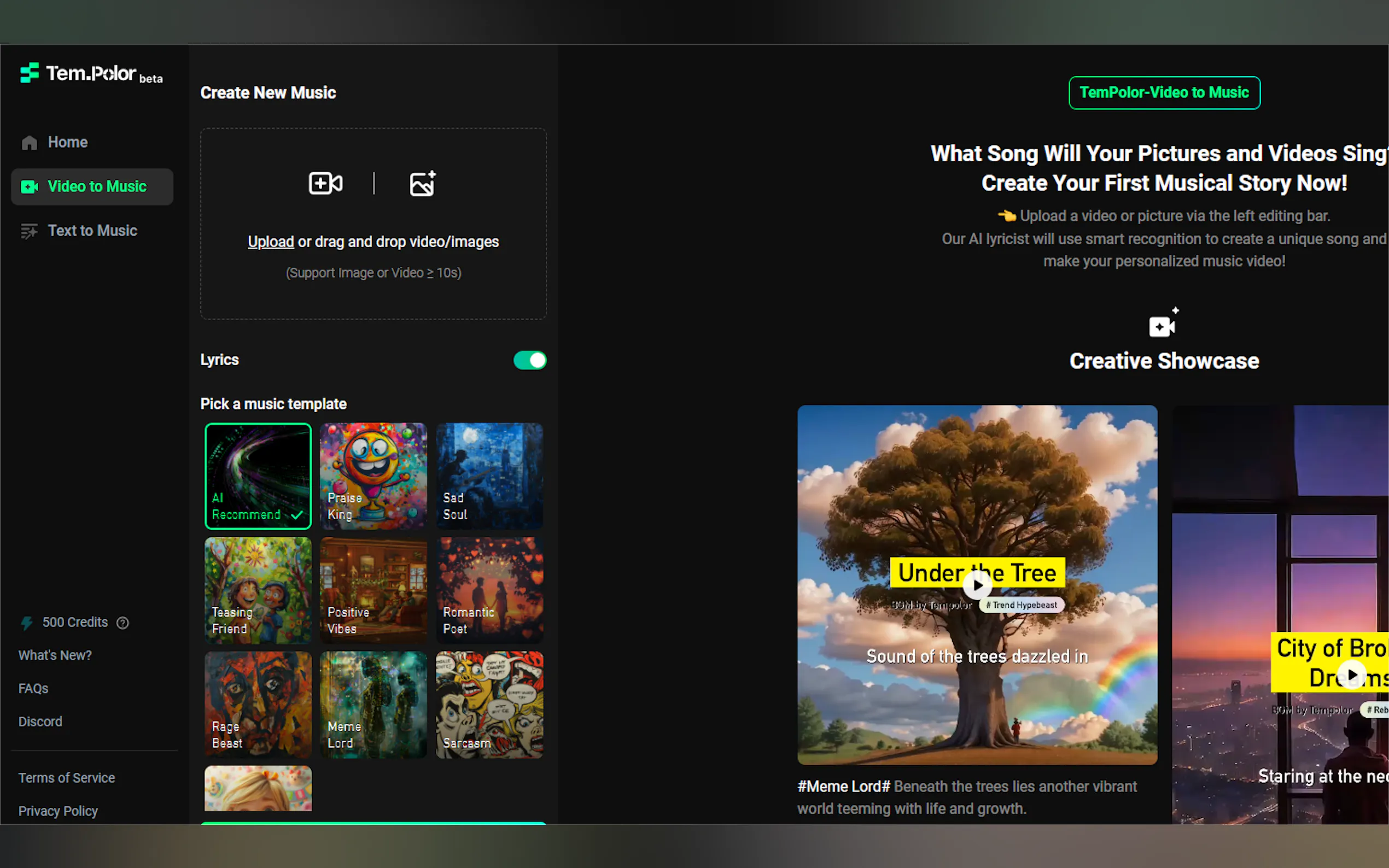1389x868 pixels.
Task: Click the Text to Music sidebar icon
Action: [x=30, y=231]
